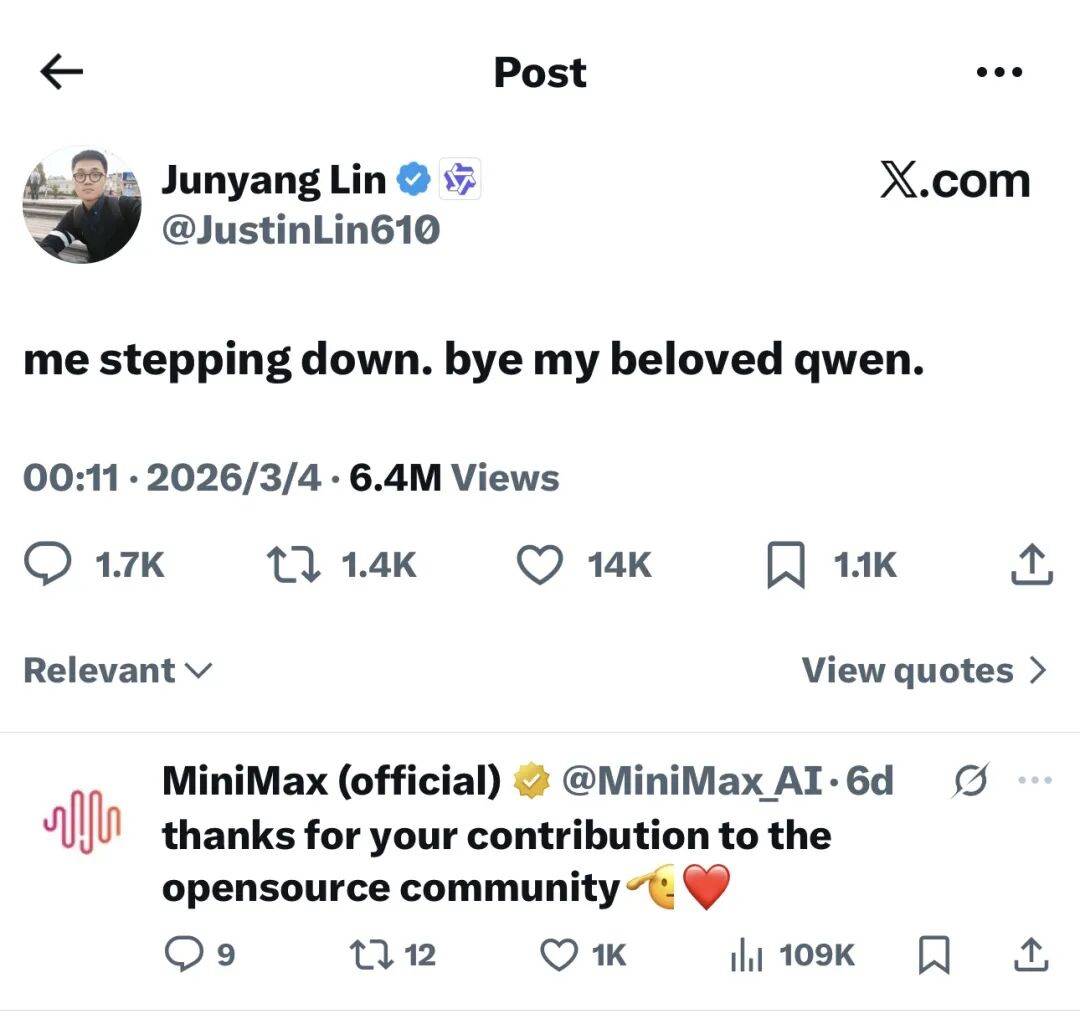Open View quotes link

coord(924,670)
